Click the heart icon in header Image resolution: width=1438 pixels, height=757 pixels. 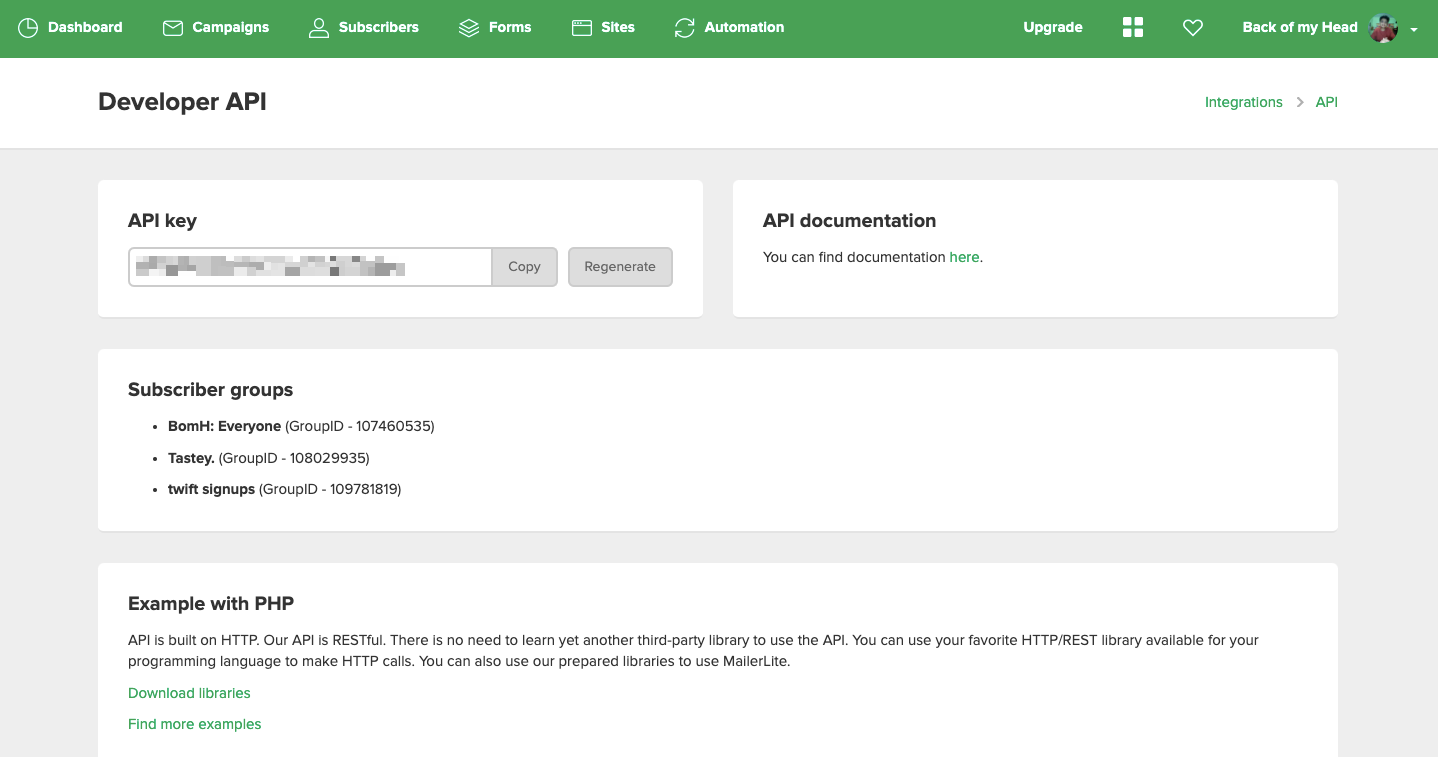[1192, 28]
